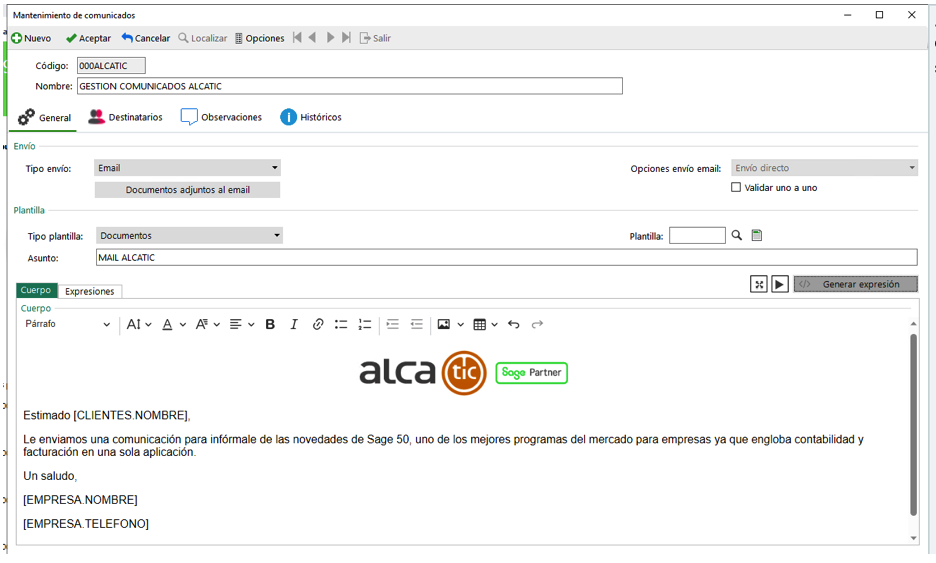Click the [CLIENTES.NOMBRE] text in body
The image size is (936, 563).
pos(132,415)
